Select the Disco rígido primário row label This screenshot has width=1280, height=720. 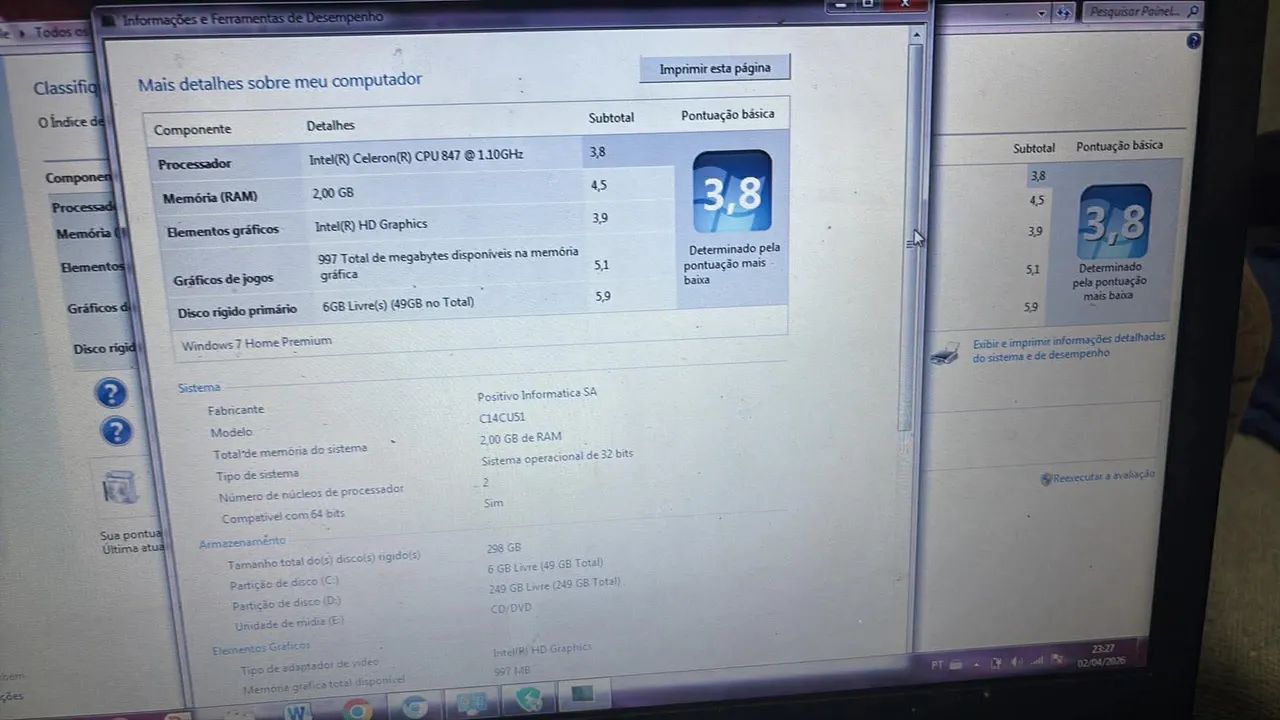pos(237,311)
